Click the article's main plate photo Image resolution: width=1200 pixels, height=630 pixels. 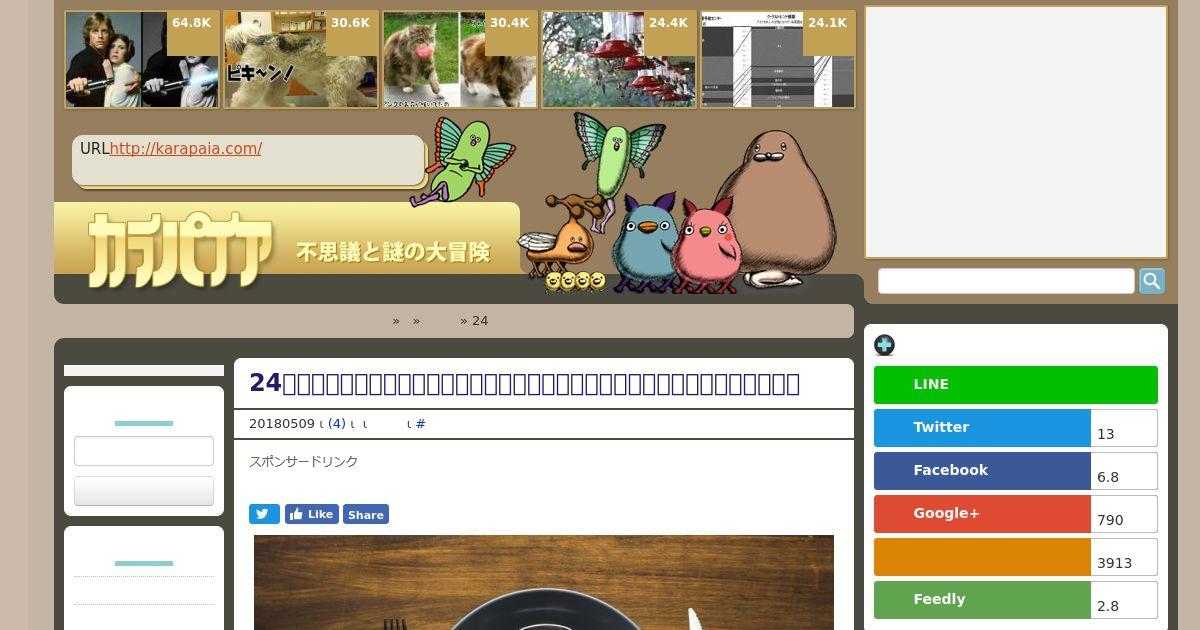[x=544, y=583]
